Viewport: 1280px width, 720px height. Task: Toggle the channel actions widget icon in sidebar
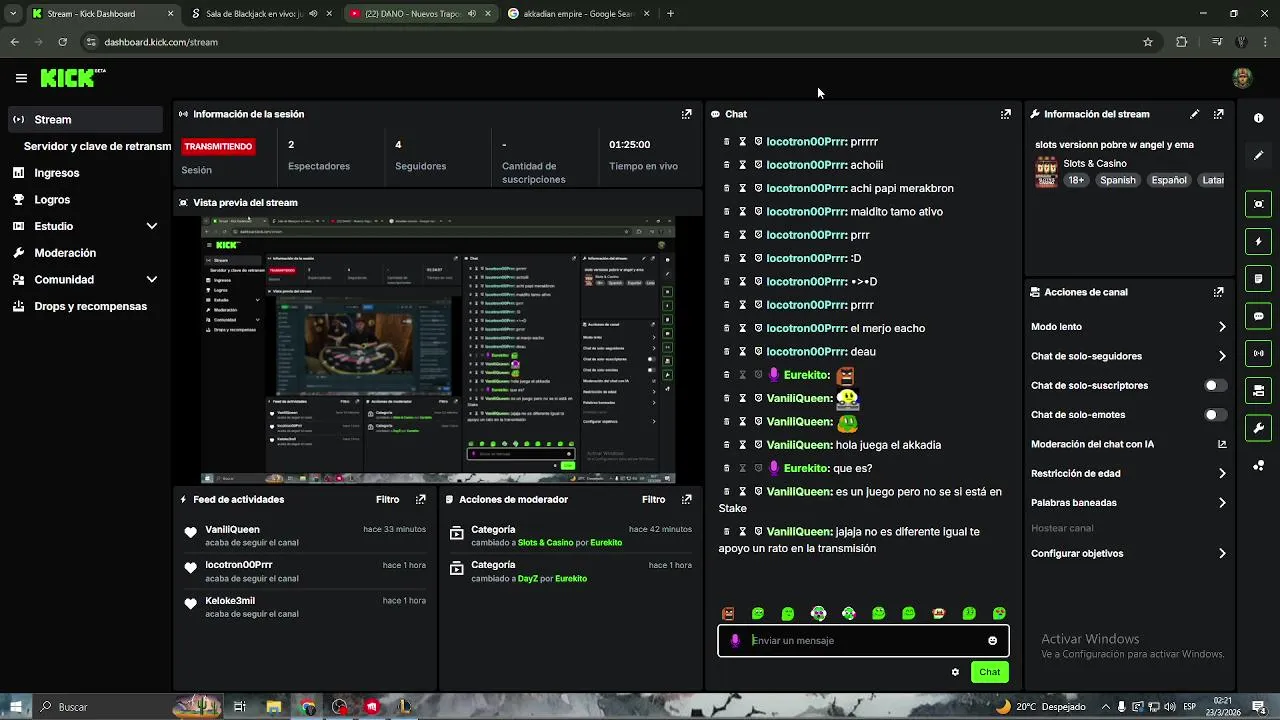(1258, 390)
